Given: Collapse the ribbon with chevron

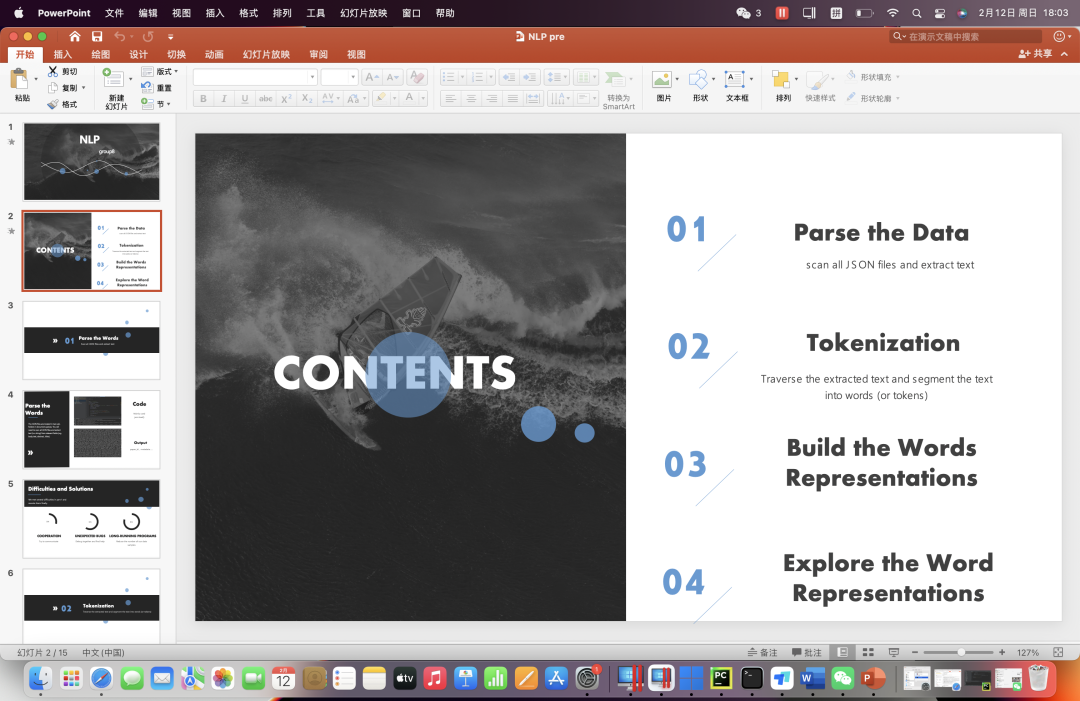Looking at the screenshot, I should 1065,54.
